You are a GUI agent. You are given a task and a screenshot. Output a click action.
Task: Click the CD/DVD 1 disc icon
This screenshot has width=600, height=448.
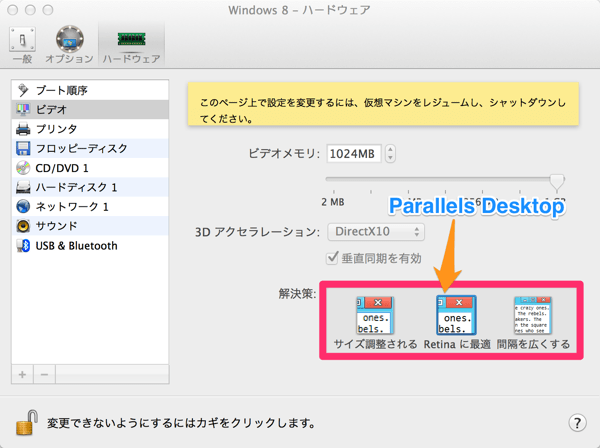click(x=23, y=168)
